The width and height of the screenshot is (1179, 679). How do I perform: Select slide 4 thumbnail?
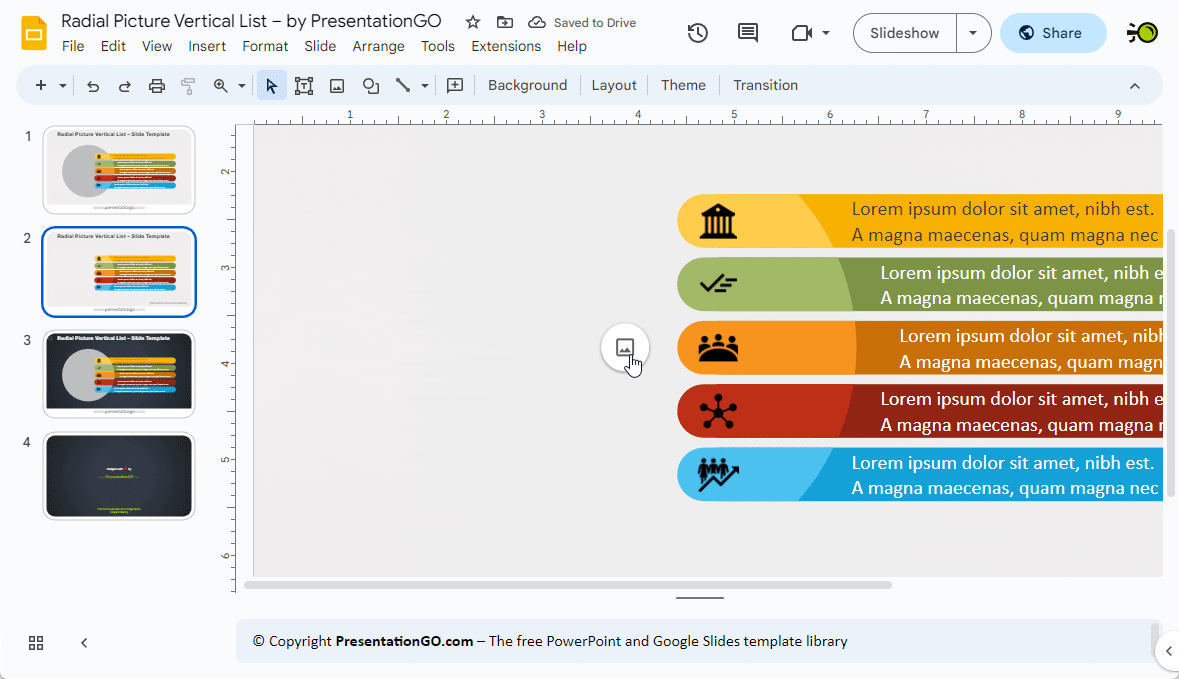coord(119,475)
